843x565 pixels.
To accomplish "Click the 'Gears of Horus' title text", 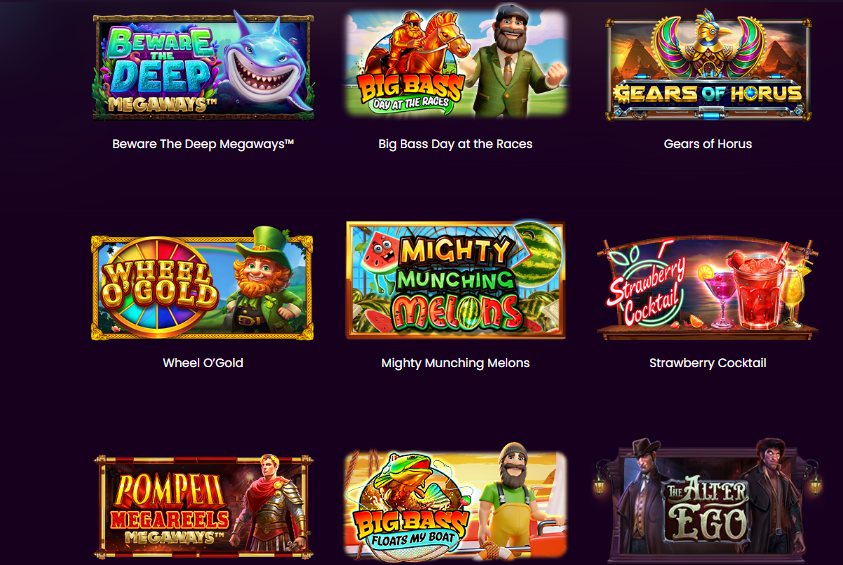I will tap(708, 144).
